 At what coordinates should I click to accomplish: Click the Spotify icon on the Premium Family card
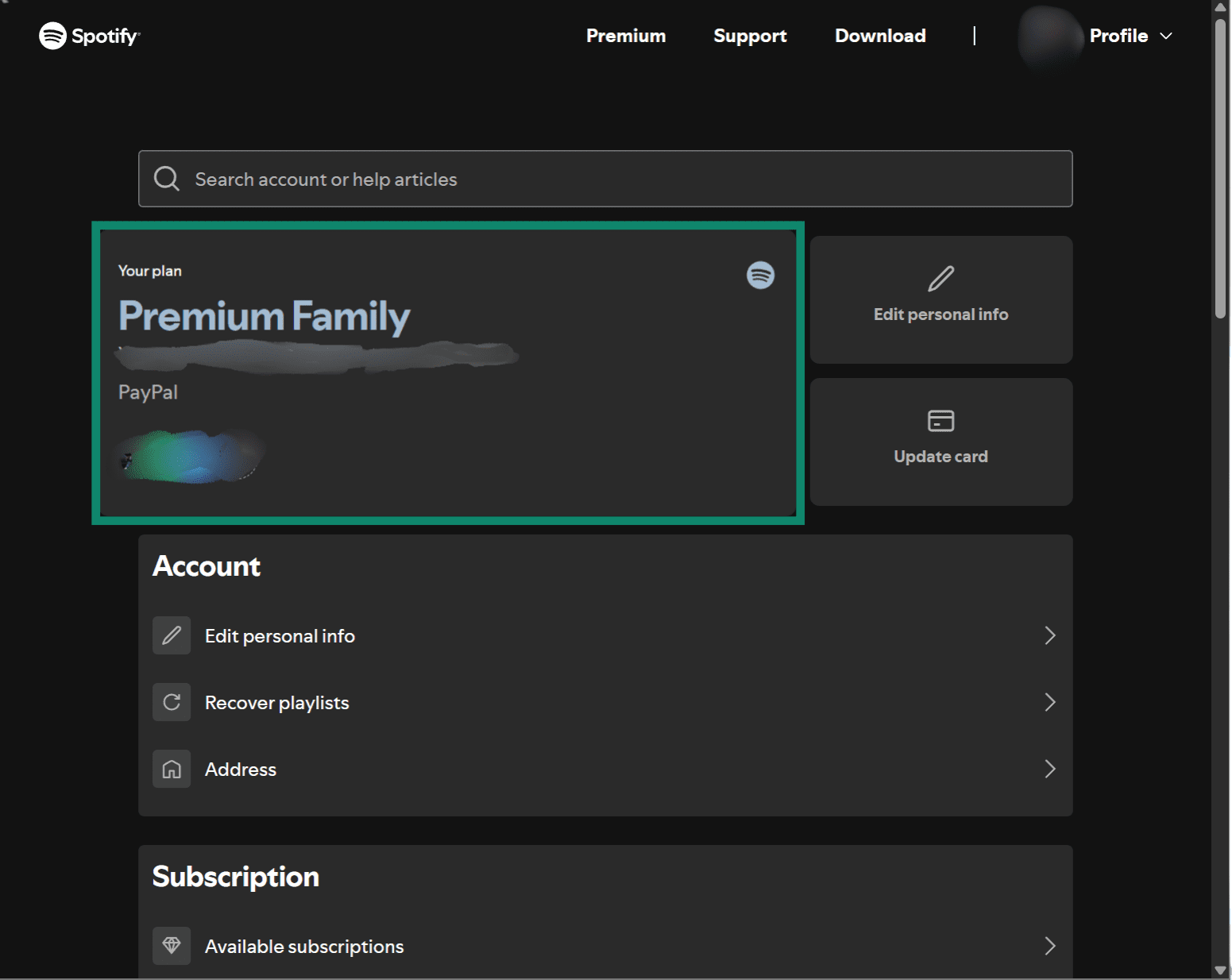tap(760, 276)
